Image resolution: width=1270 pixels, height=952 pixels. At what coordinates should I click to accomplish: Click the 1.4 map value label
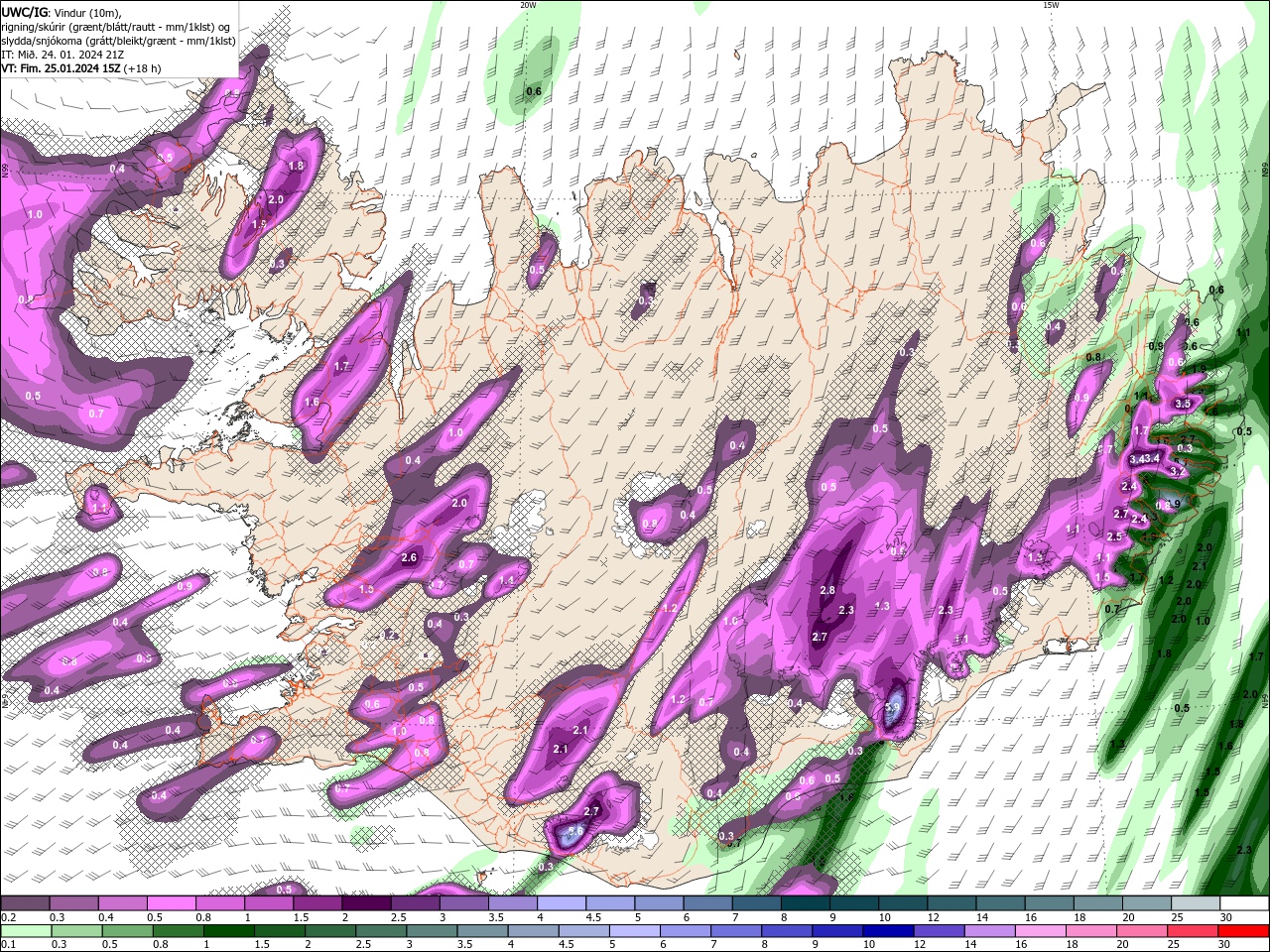pyautogui.click(x=508, y=580)
